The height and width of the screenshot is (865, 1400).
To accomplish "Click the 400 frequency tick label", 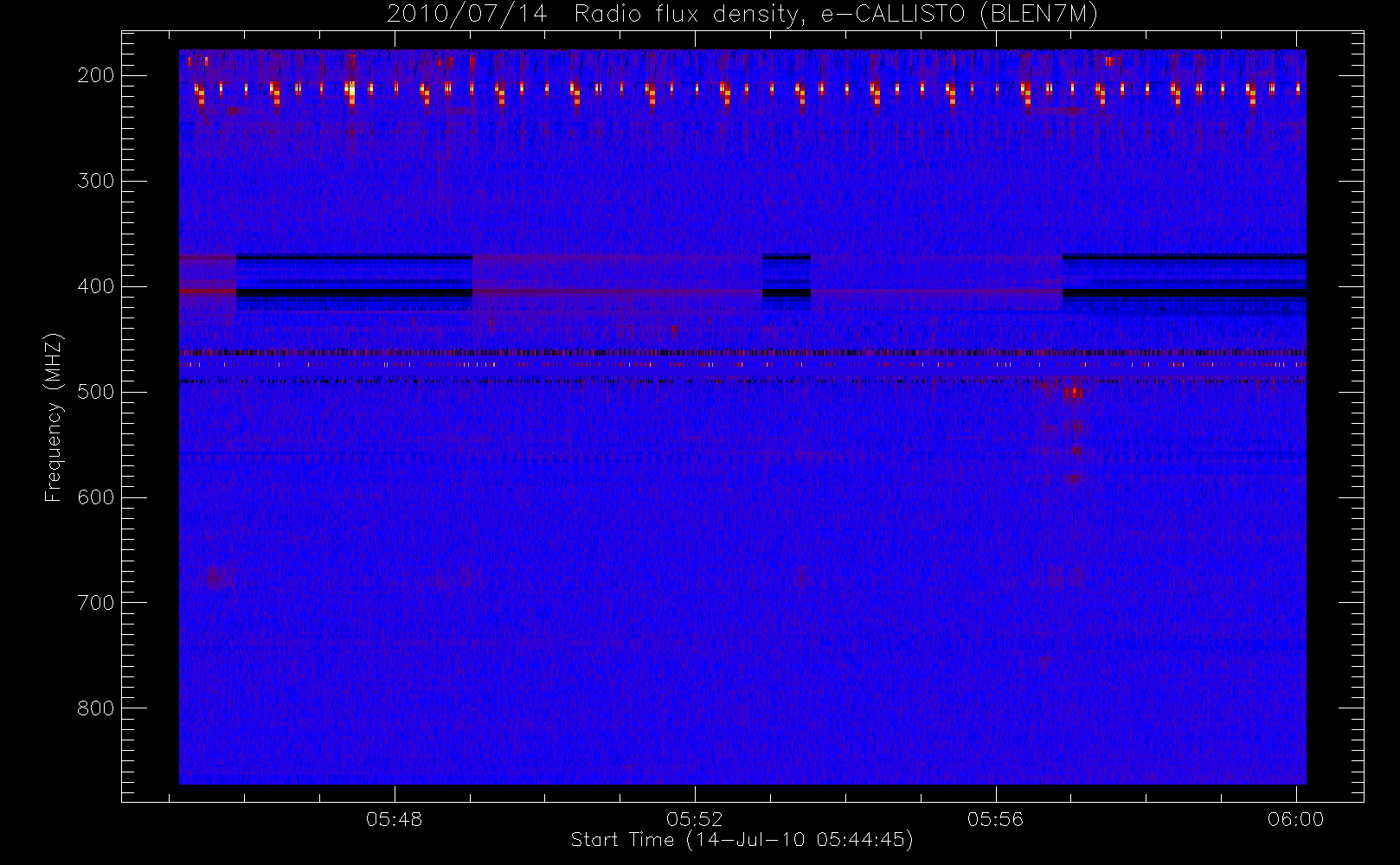I will pyautogui.click(x=96, y=286).
